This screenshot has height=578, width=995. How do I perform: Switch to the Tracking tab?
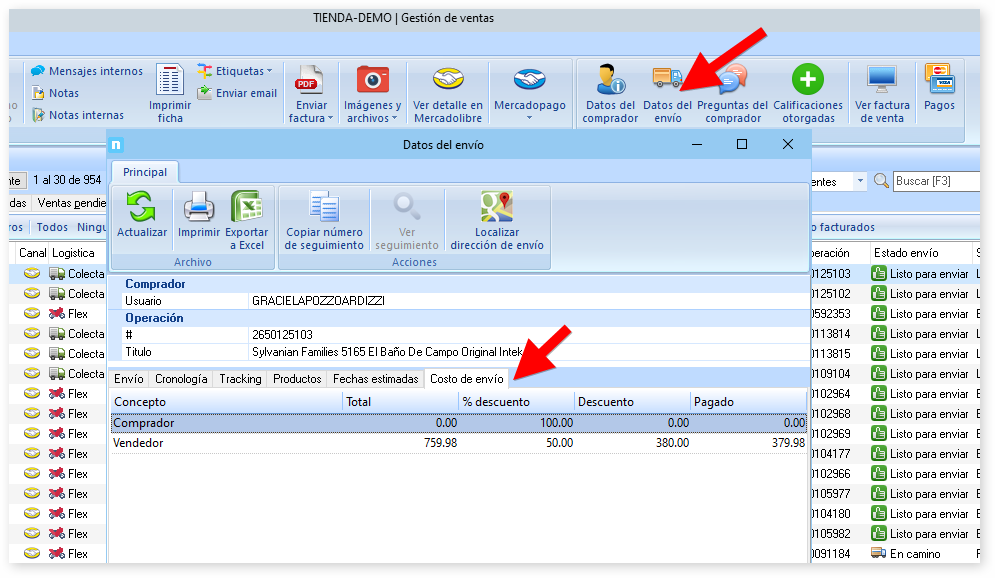tap(240, 379)
